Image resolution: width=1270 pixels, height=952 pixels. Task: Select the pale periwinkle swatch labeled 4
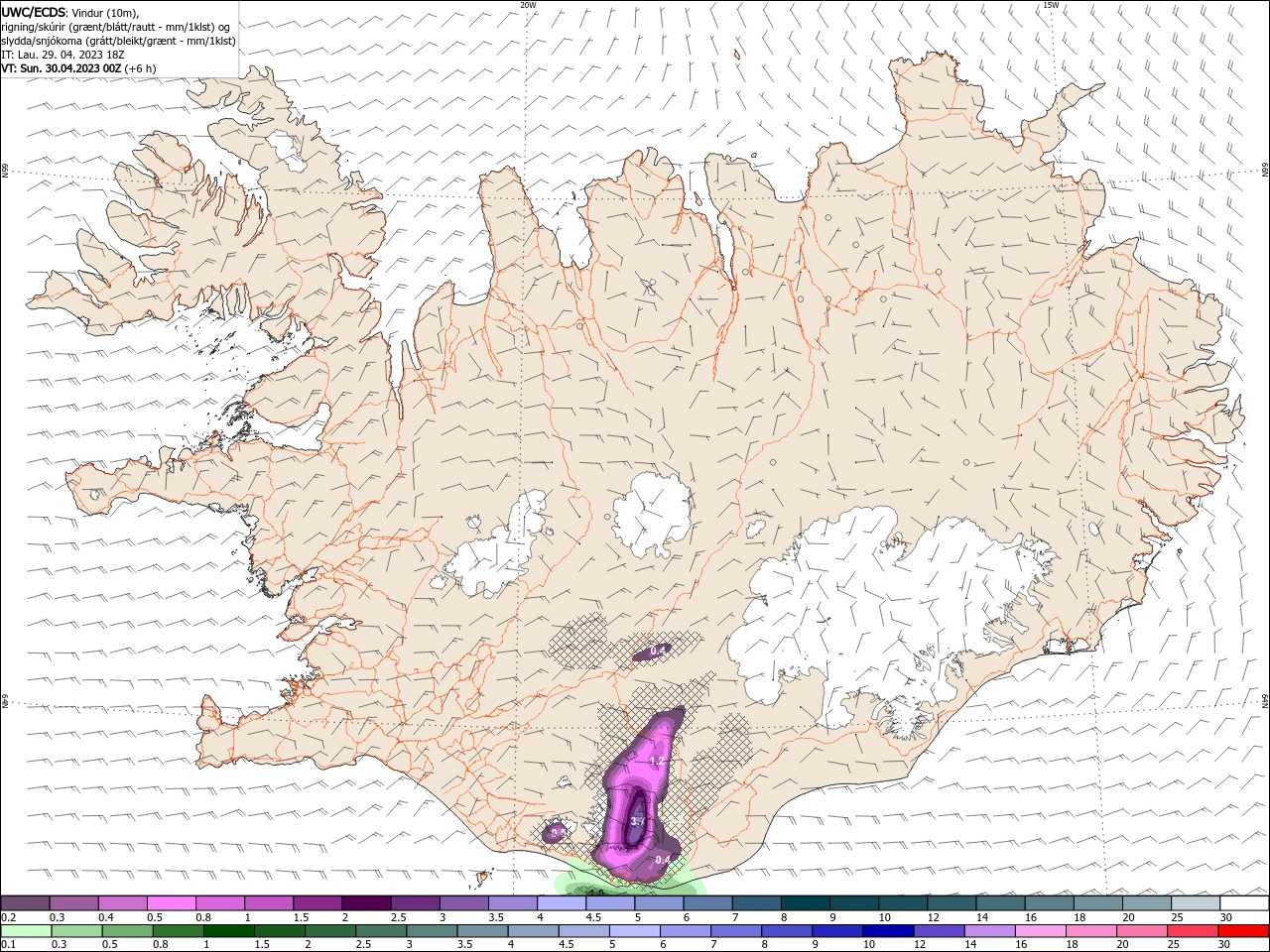[562, 903]
